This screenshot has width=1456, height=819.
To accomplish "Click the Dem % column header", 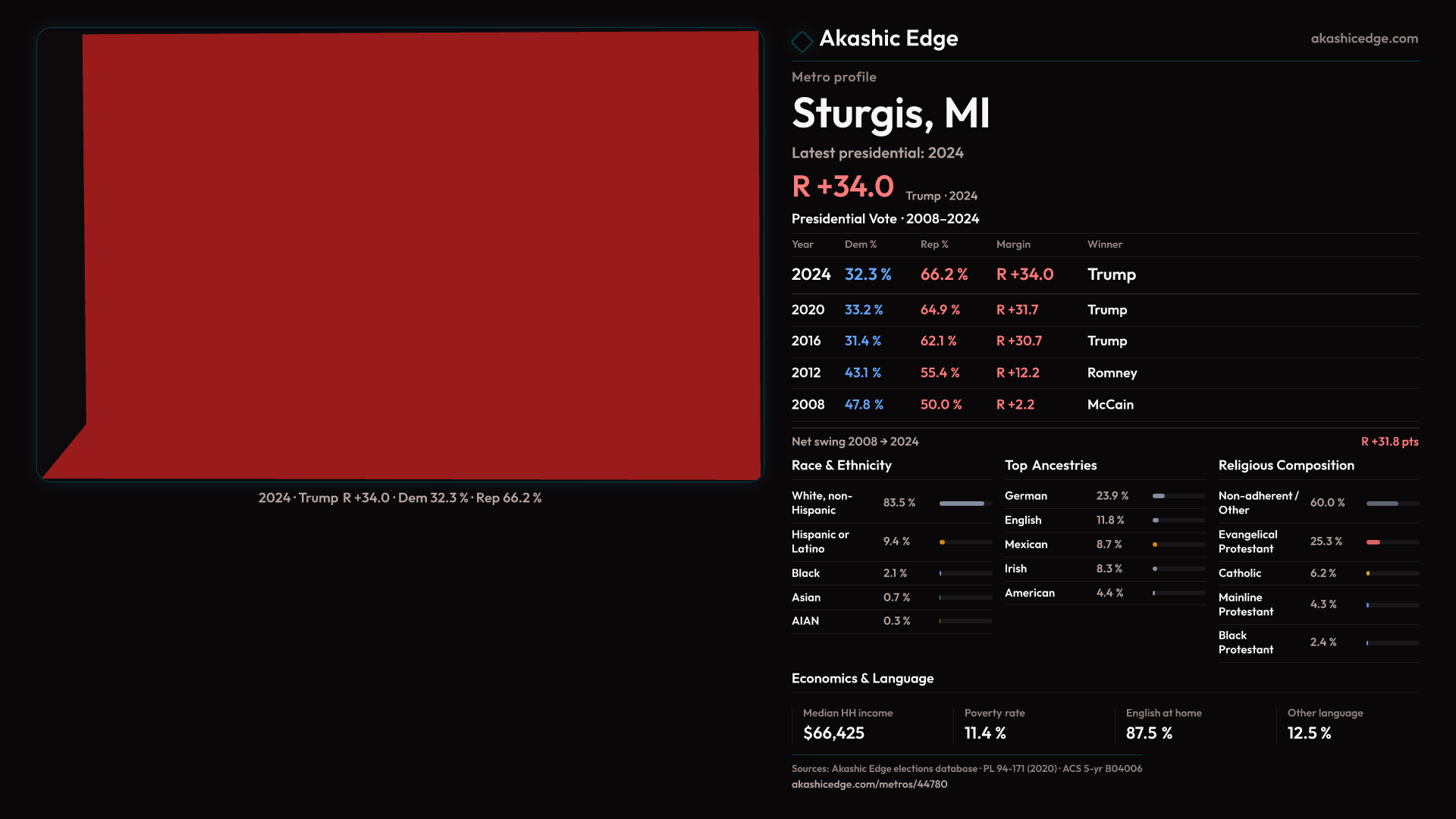I will tap(860, 244).
